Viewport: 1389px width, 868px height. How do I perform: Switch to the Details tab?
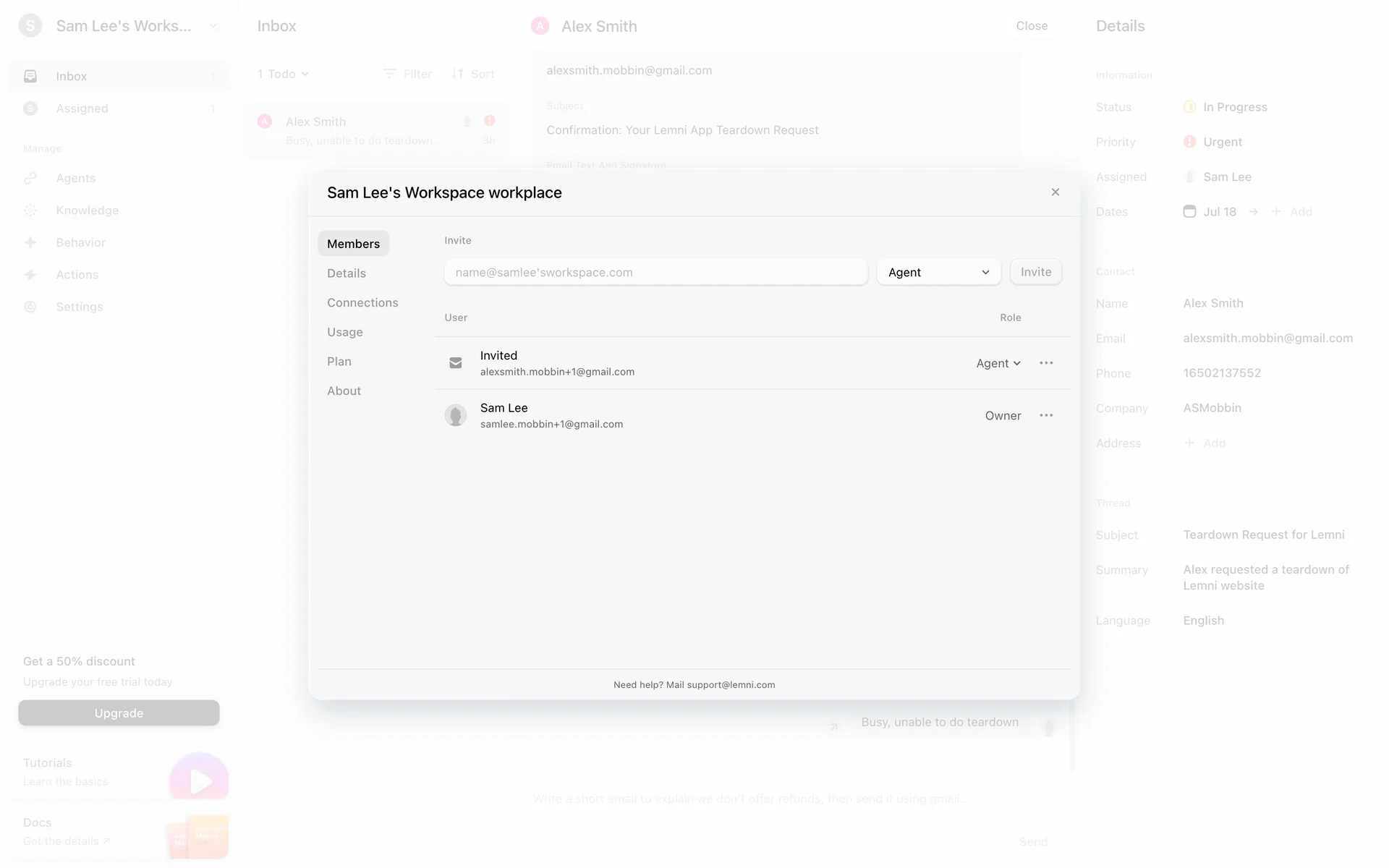tap(347, 273)
